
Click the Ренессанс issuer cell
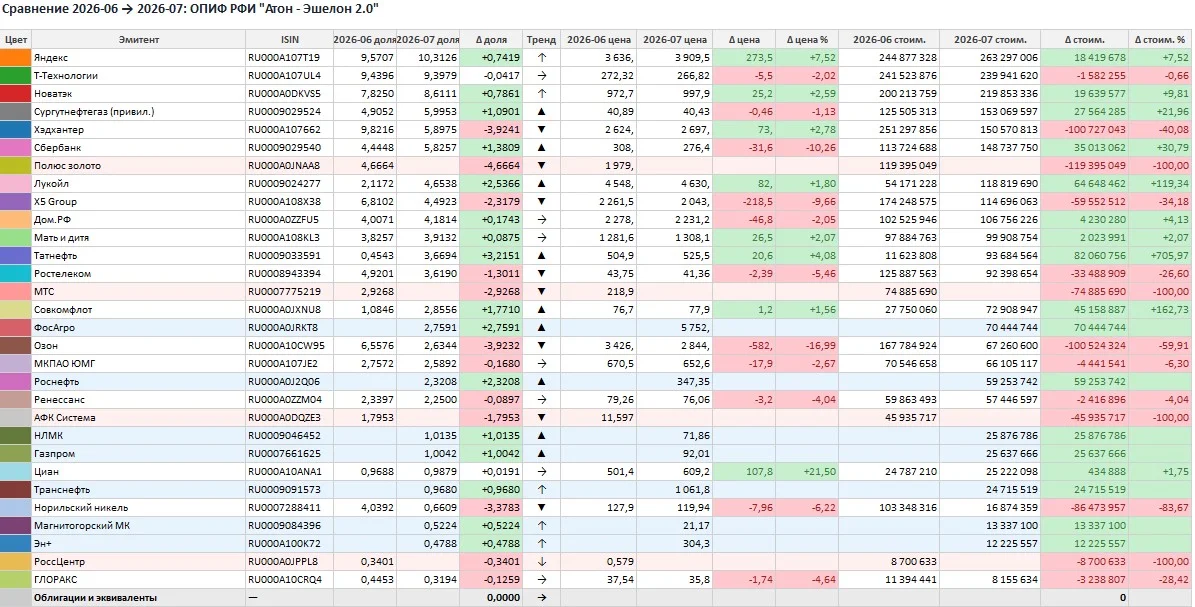139,400
